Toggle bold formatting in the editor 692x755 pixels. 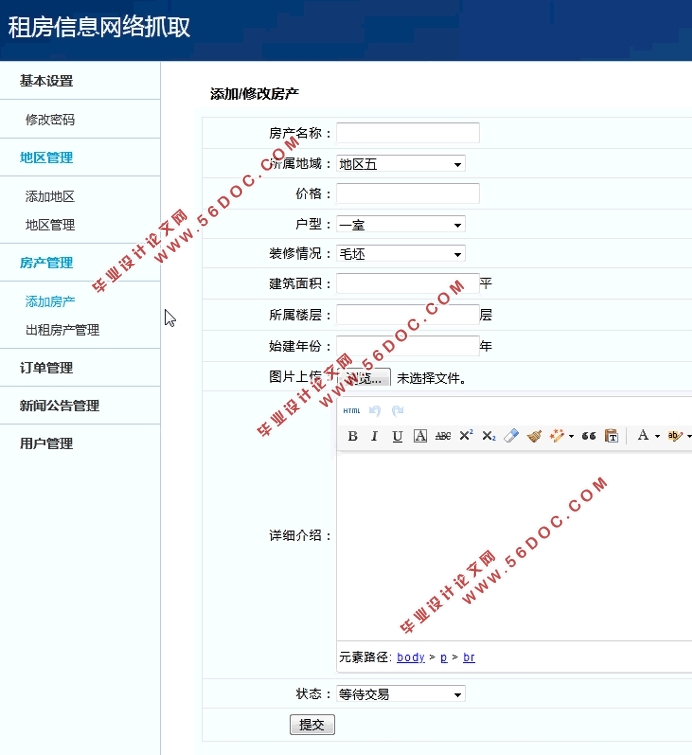(x=353, y=436)
